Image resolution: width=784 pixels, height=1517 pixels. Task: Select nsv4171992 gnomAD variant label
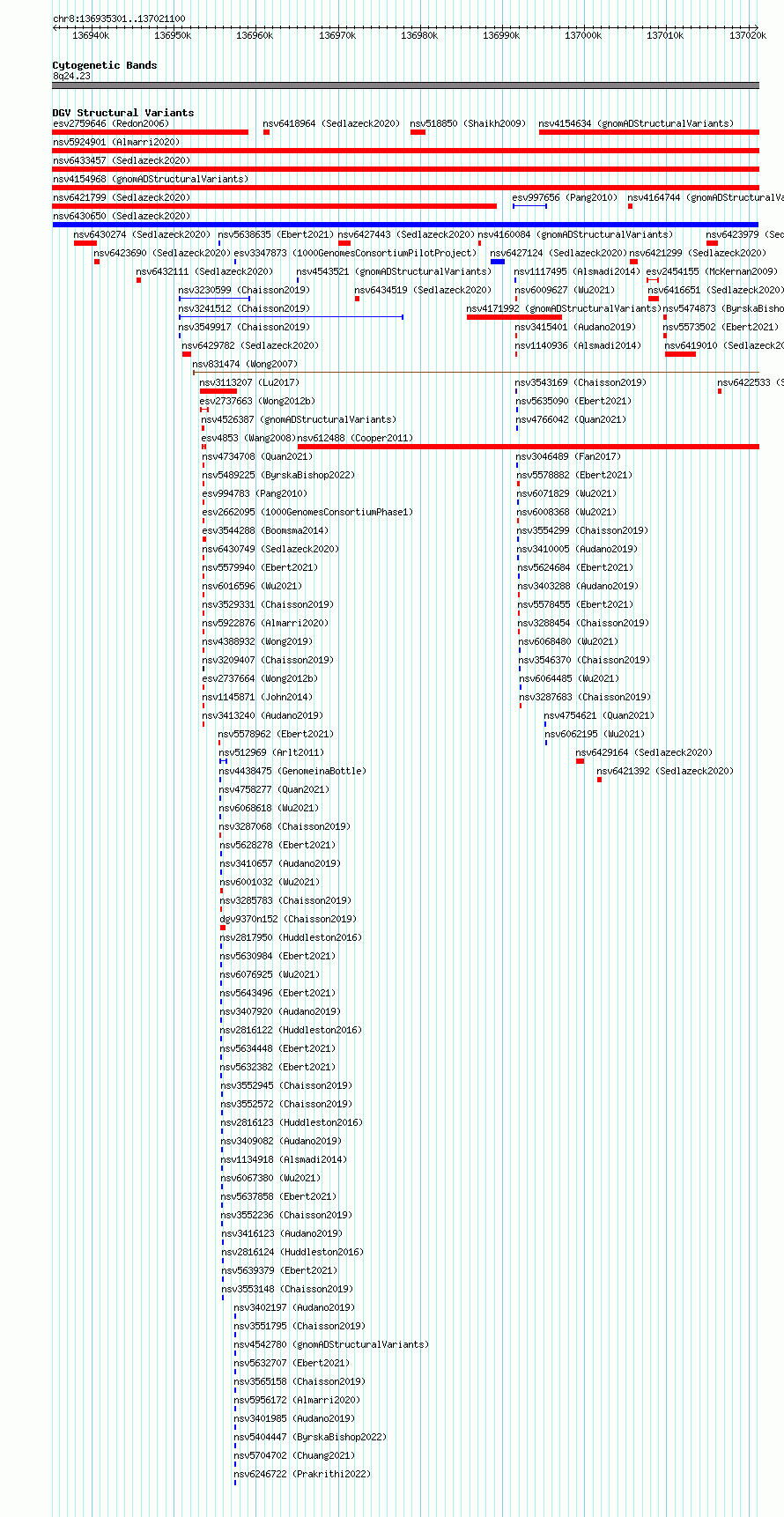pos(565,309)
